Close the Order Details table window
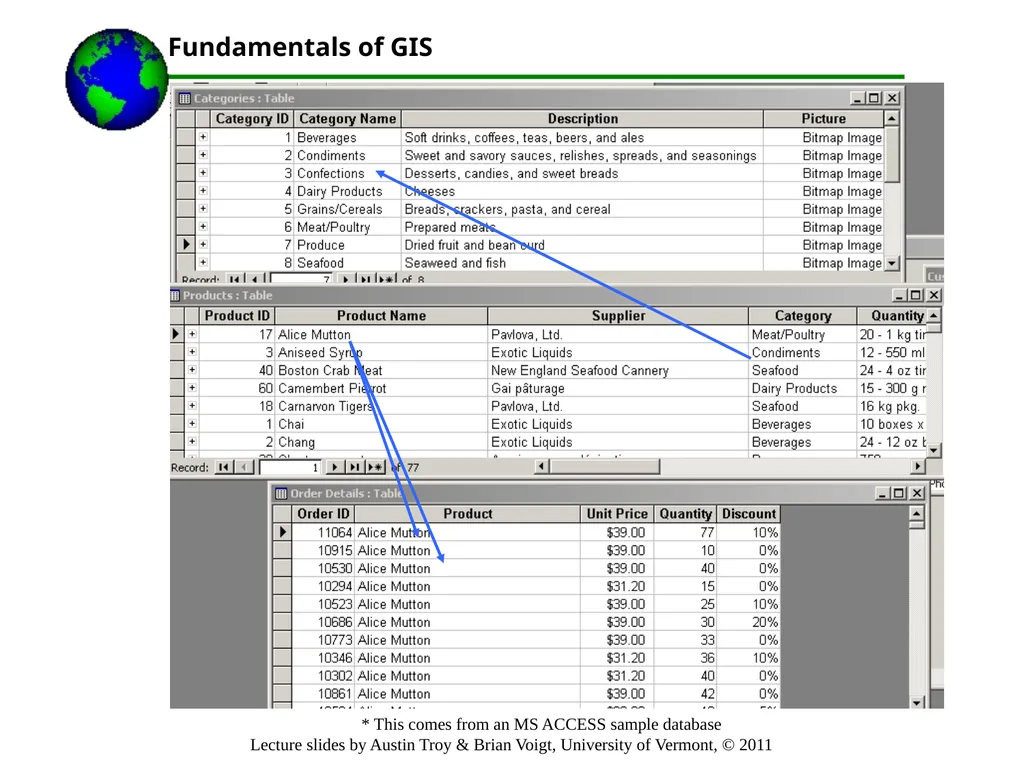The height and width of the screenshot is (768, 1024). click(x=917, y=493)
